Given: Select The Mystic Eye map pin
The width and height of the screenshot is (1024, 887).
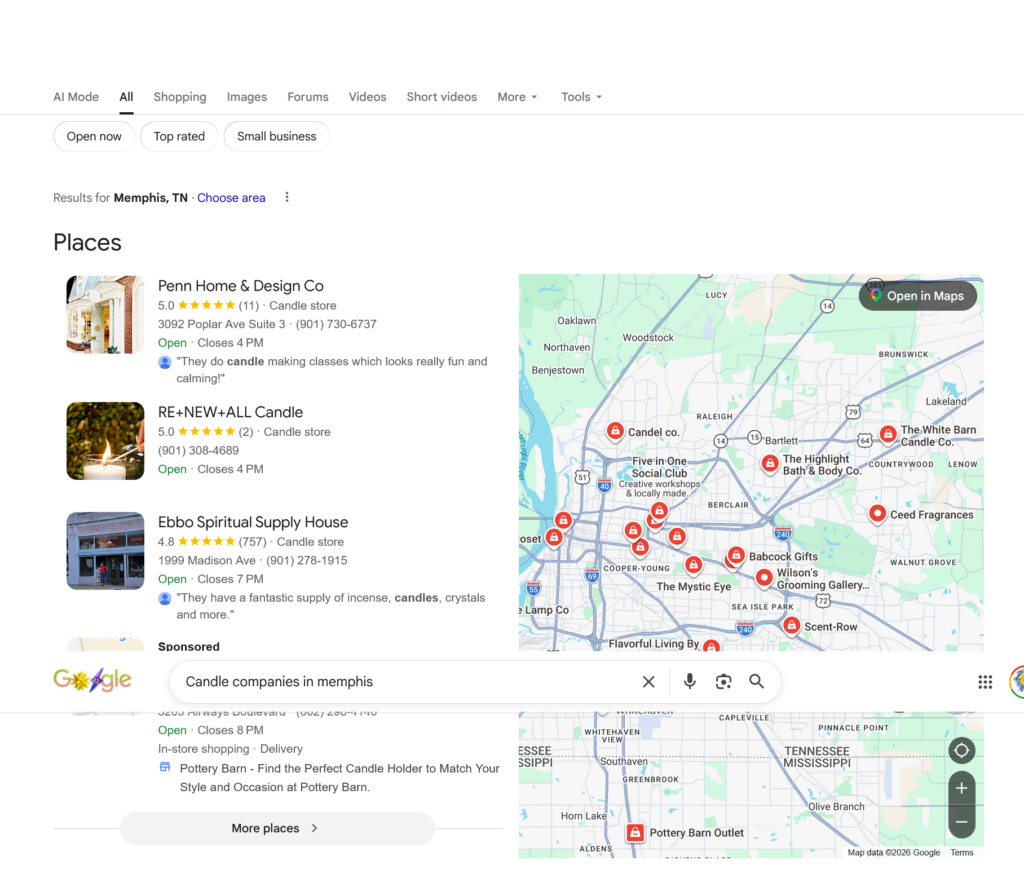Looking at the screenshot, I should click(x=694, y=565).
